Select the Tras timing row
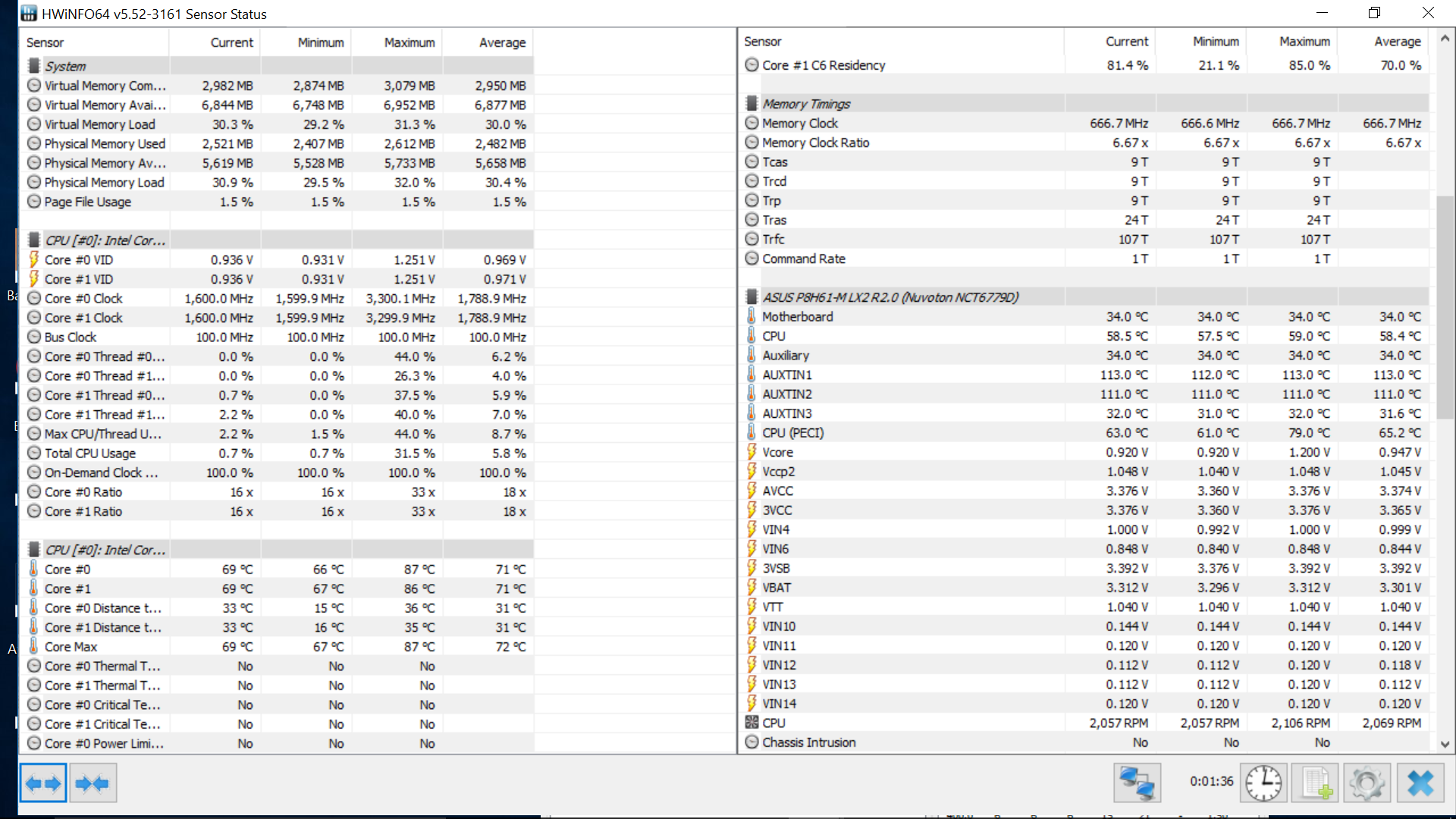Viewport: 1456px width, 819px height. click(1084, 220)
